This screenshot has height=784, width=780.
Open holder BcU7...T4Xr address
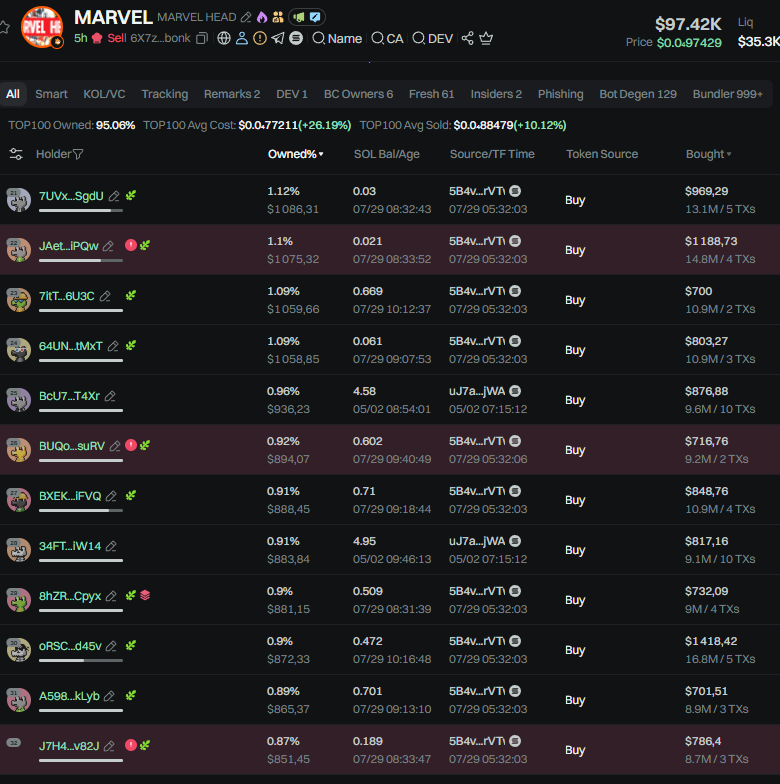pyautogui.click(x=70, y=396)
